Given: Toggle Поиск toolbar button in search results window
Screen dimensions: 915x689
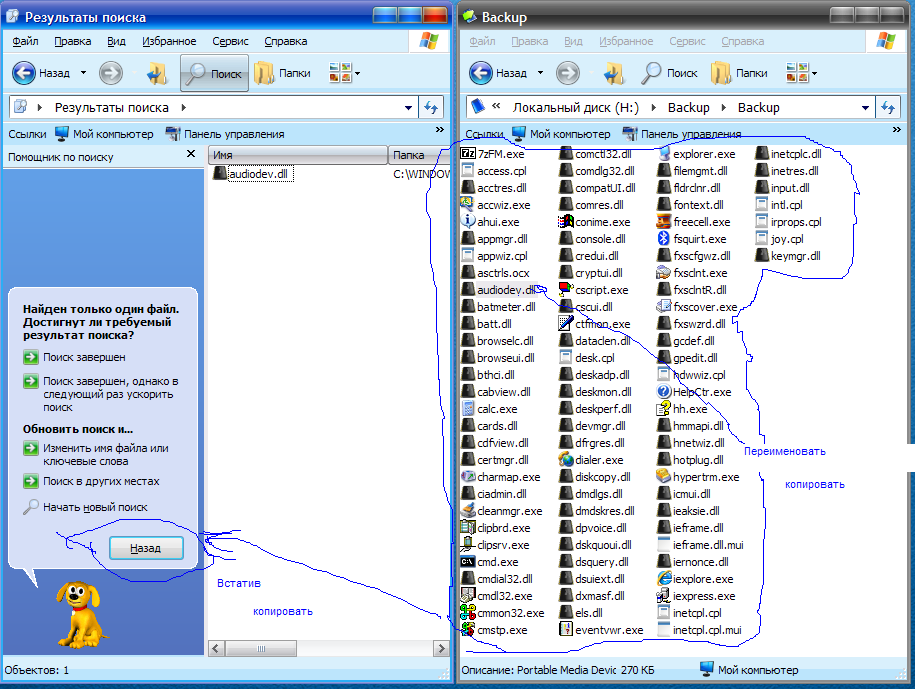Looking at the screenshot, I should pyautogui.click(x=214, y=73).
